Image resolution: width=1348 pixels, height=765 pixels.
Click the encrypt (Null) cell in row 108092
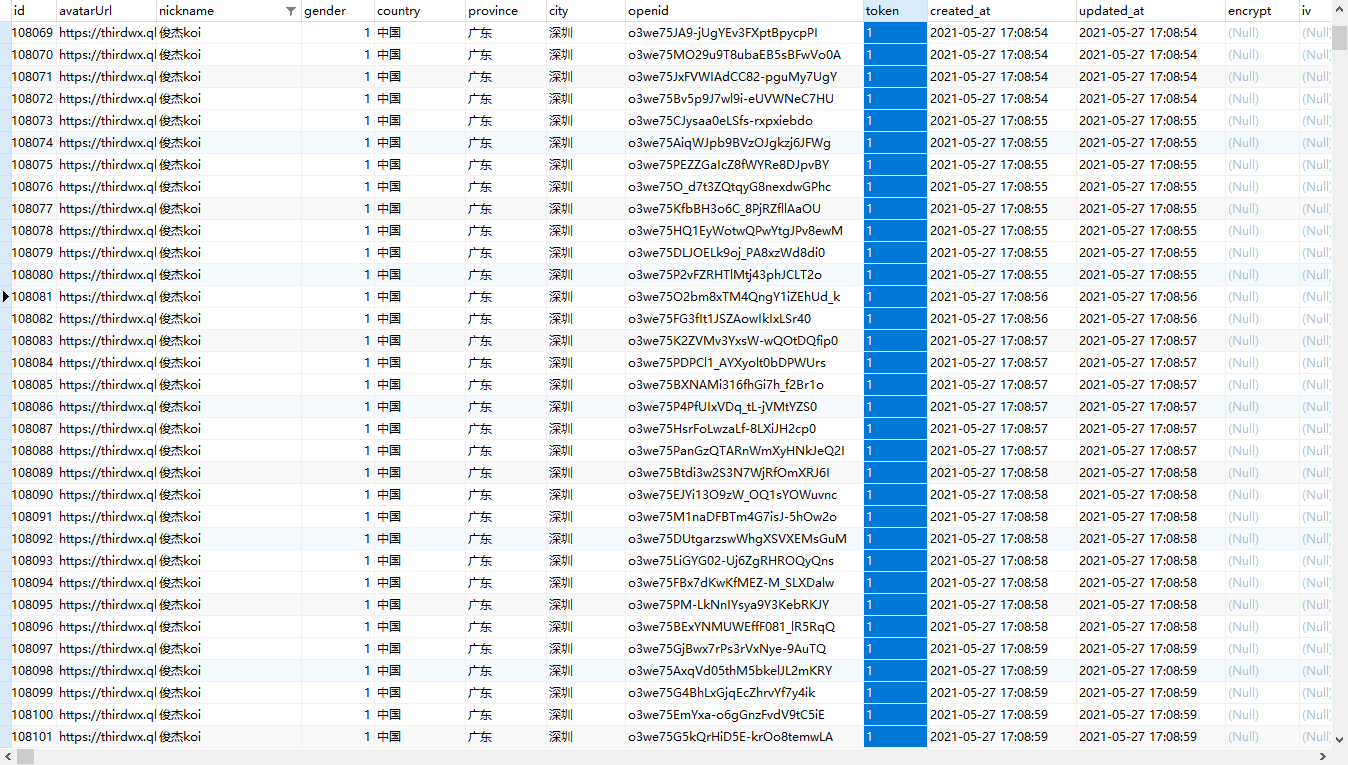pos(1262,539)
